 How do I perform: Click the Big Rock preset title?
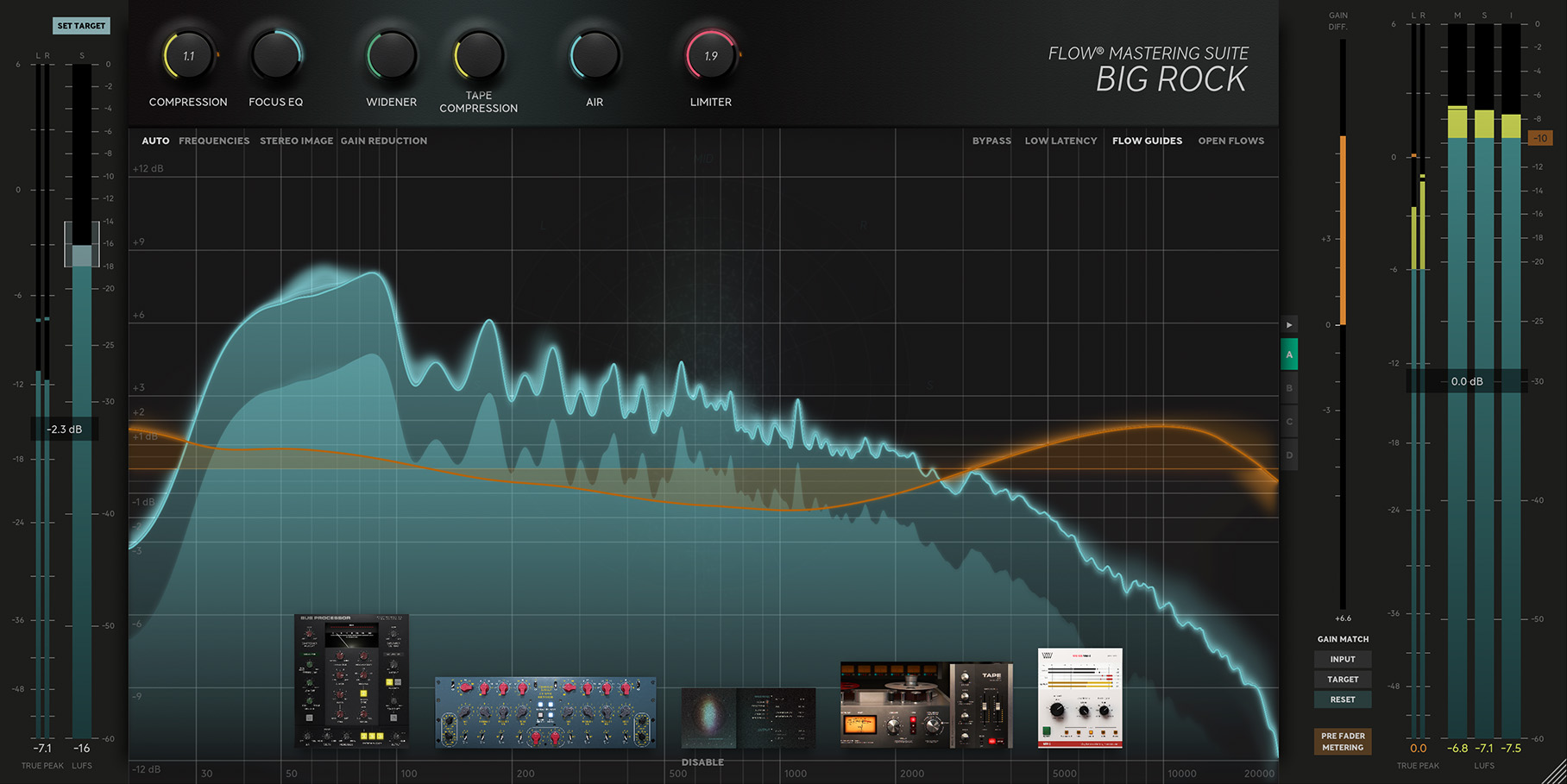[x=1171, y=79]
